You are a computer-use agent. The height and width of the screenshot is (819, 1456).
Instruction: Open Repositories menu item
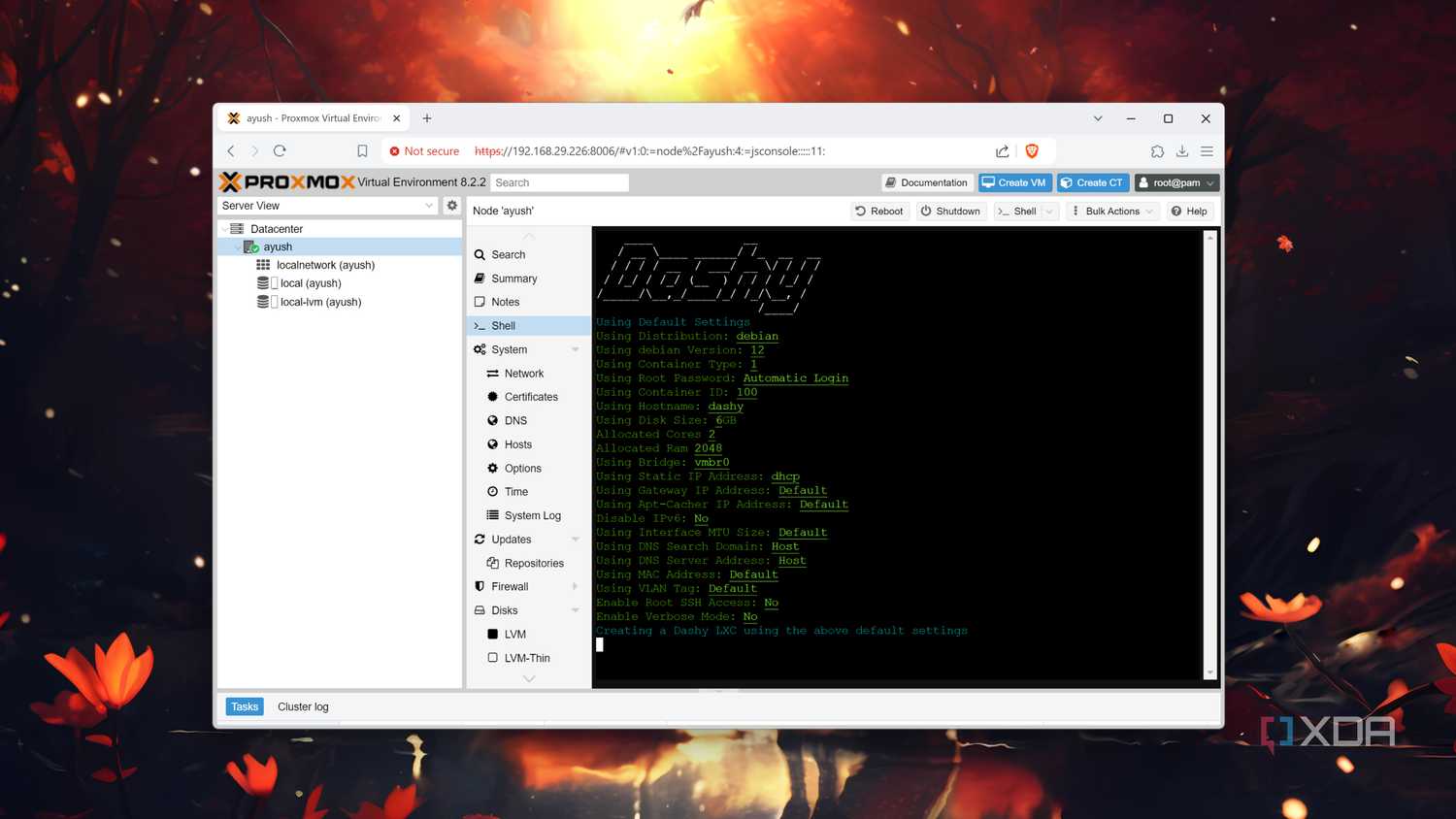coord(534,563)
